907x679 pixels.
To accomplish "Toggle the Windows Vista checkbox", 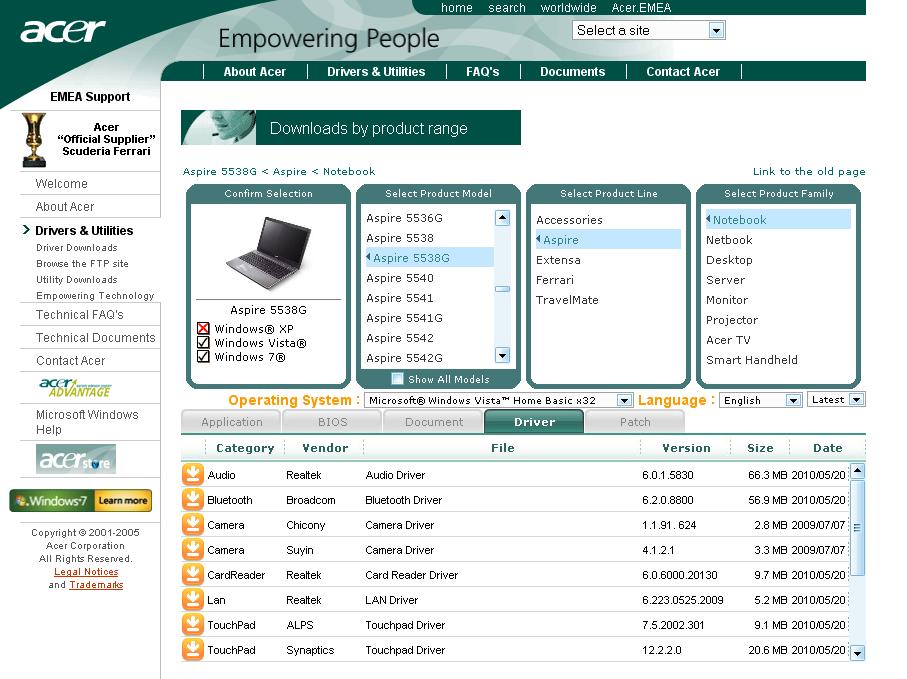I will click(203, 342).
